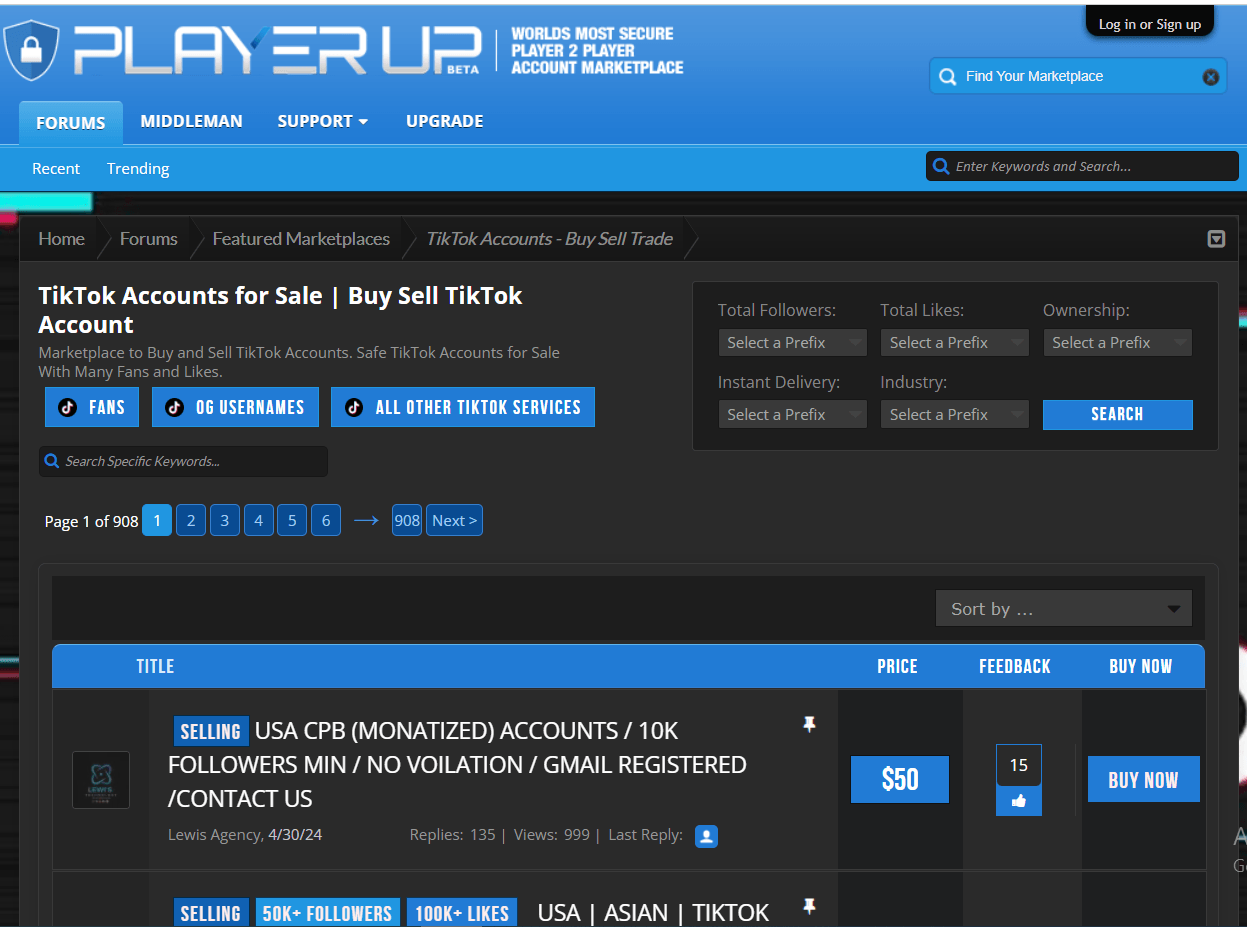1247x927 pixels.
Task: Open the breadcrumb dropdown arrow icon
Action: pyautogui.click(x=1216, y=239)
